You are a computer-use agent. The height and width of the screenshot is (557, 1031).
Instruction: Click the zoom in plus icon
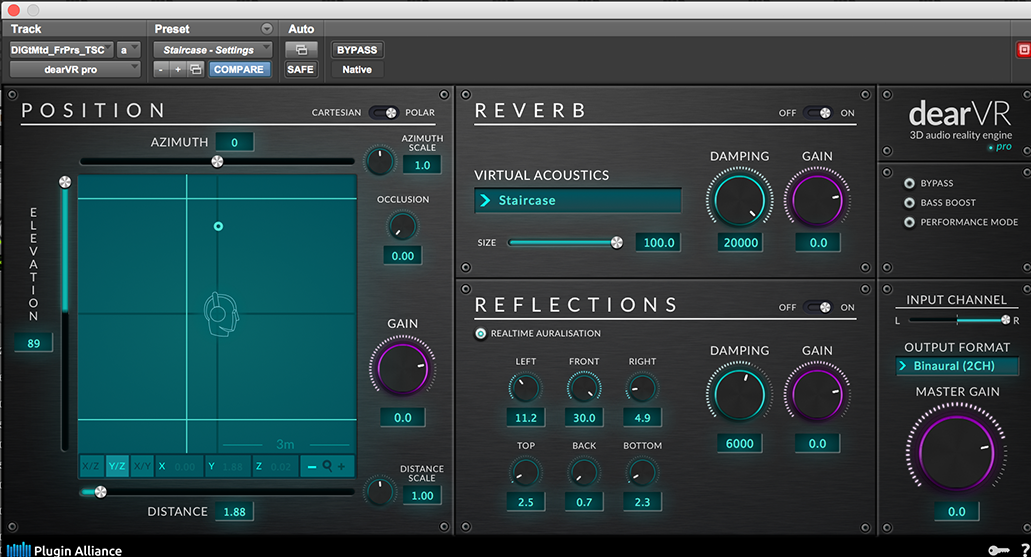(x=341, y=466)
